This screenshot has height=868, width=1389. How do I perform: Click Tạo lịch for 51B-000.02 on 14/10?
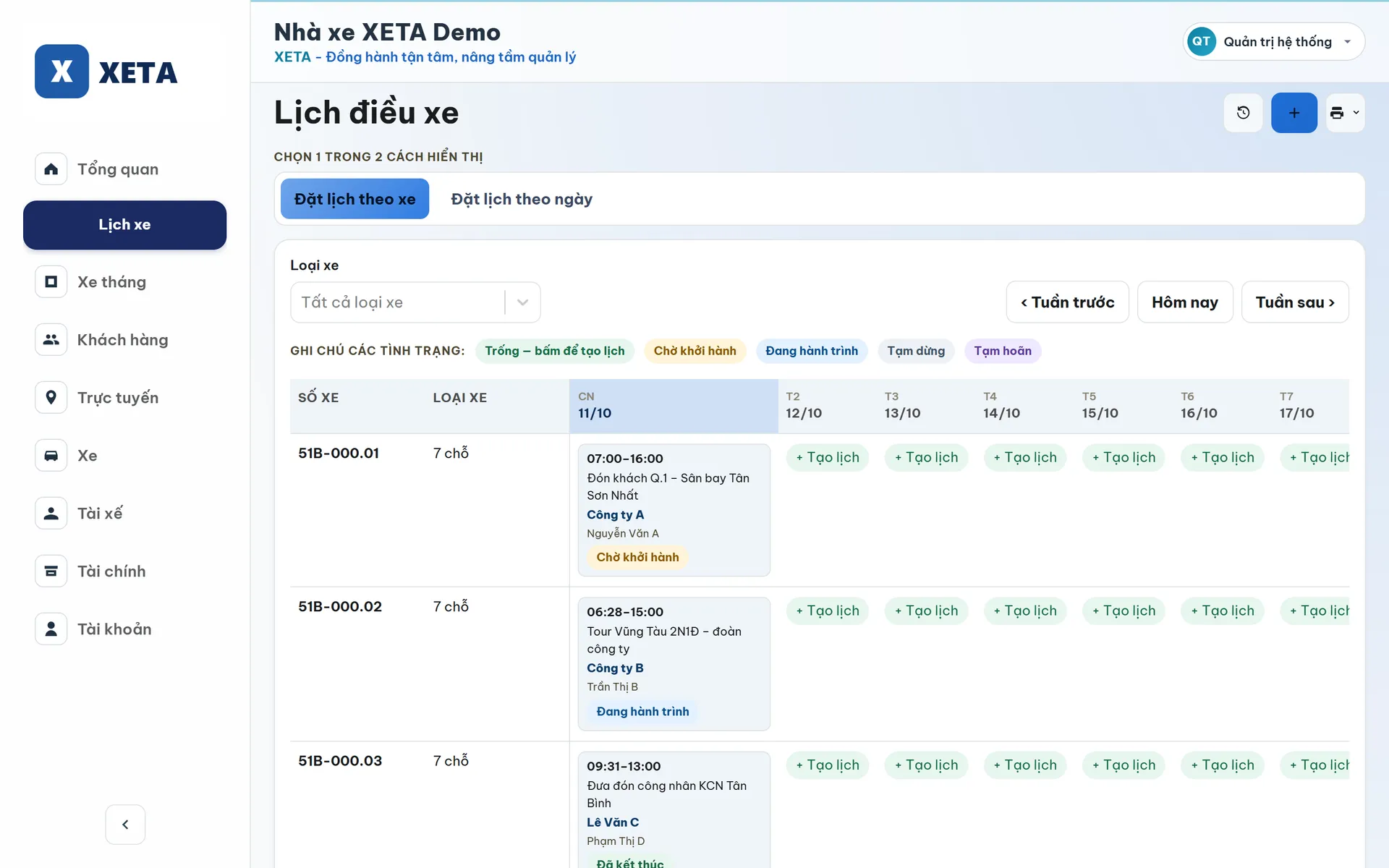point(1025,611)
